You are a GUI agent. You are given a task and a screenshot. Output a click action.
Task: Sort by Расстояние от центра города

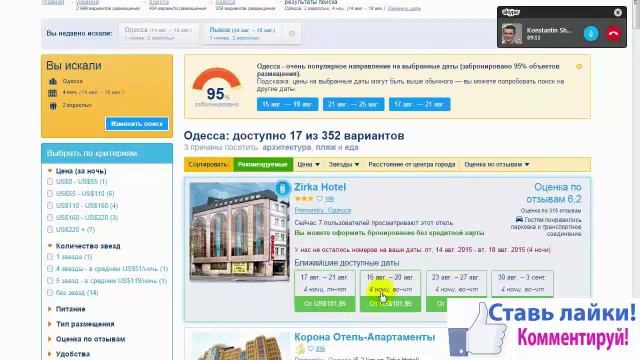point(411,164)
